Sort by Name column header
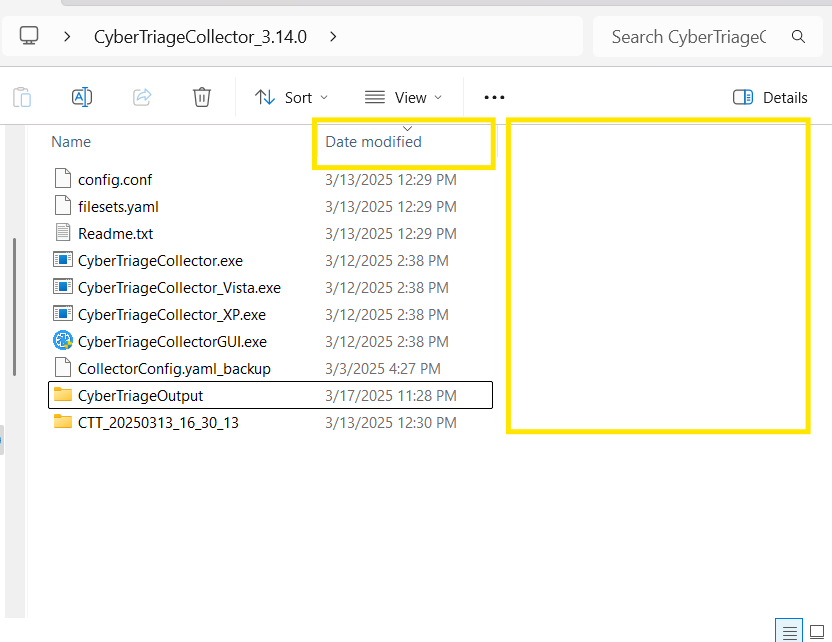 71,142
